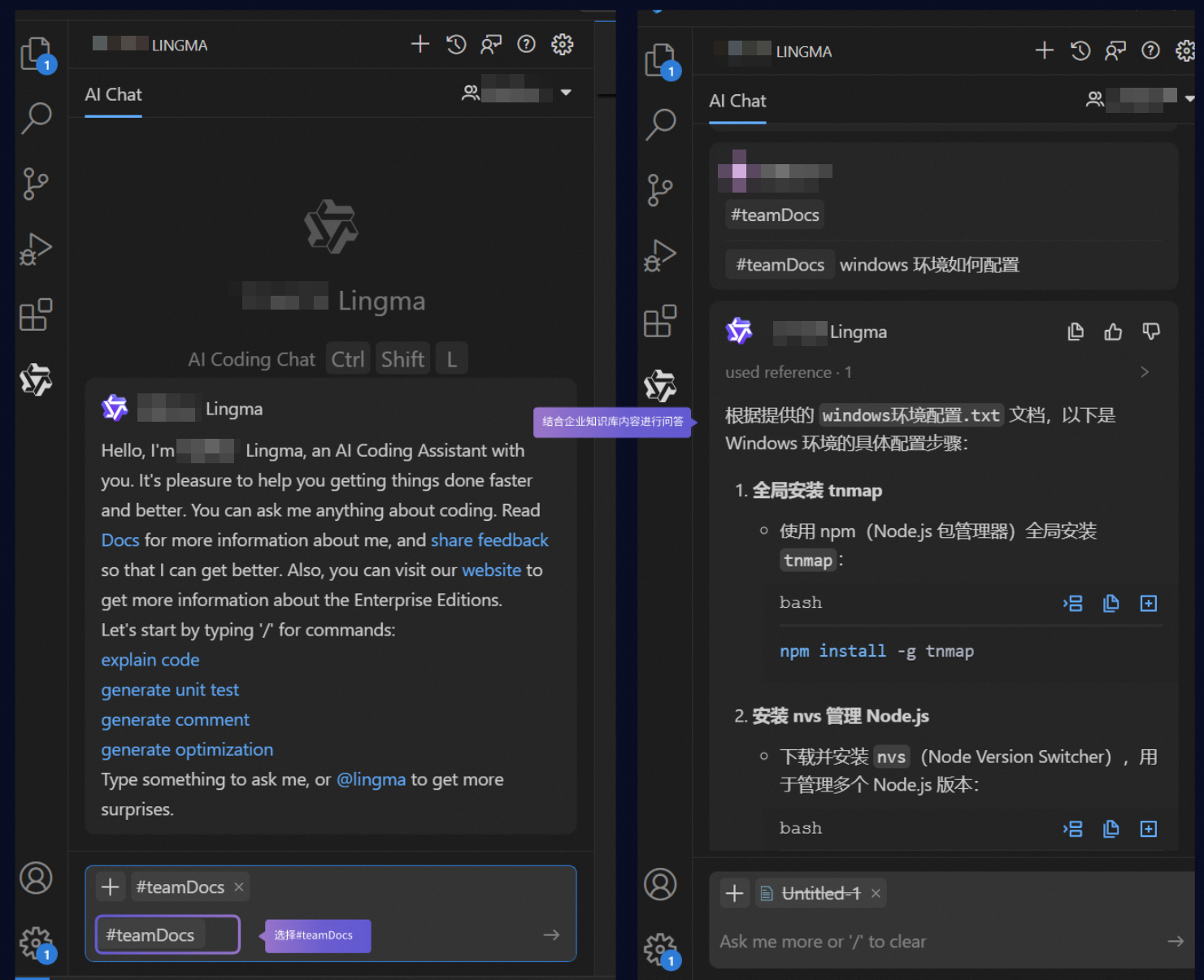Image resolution: width=1204 pixels, height=980 pixels.
Task: Dislike the Lingma answer with thumbs down
Action: (1151, 332)
